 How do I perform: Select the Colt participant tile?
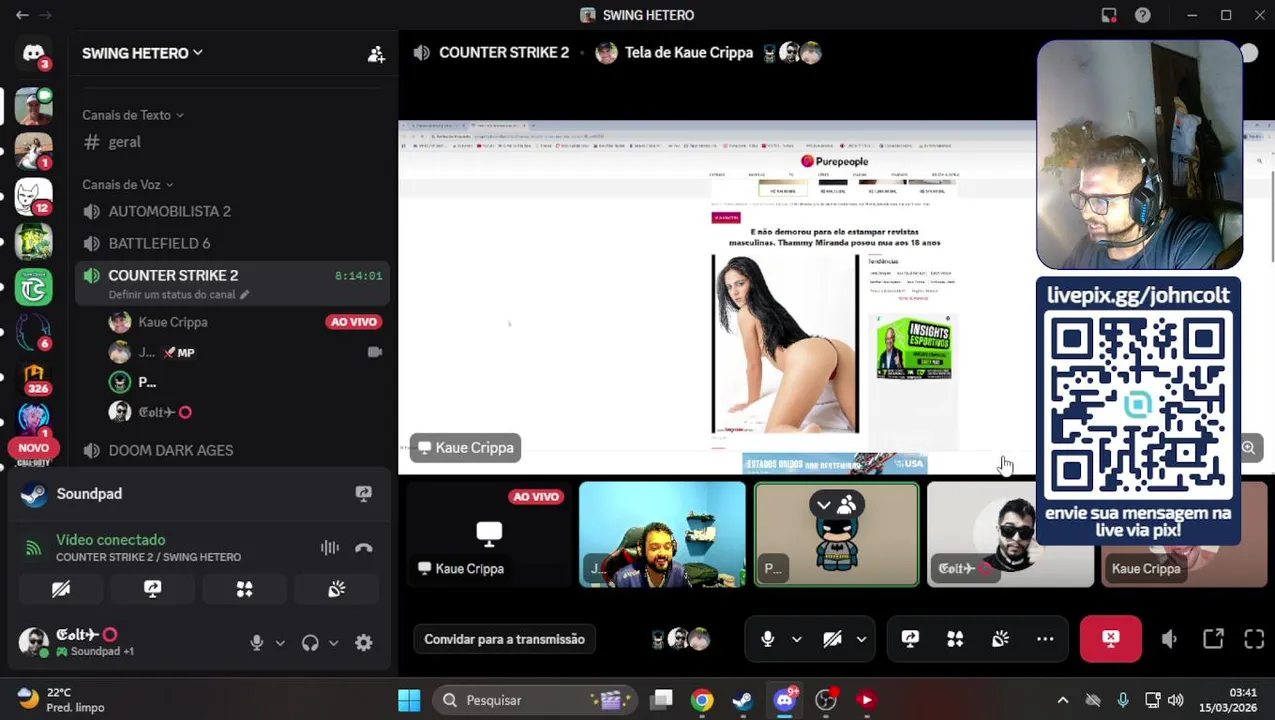(1010, 534)
